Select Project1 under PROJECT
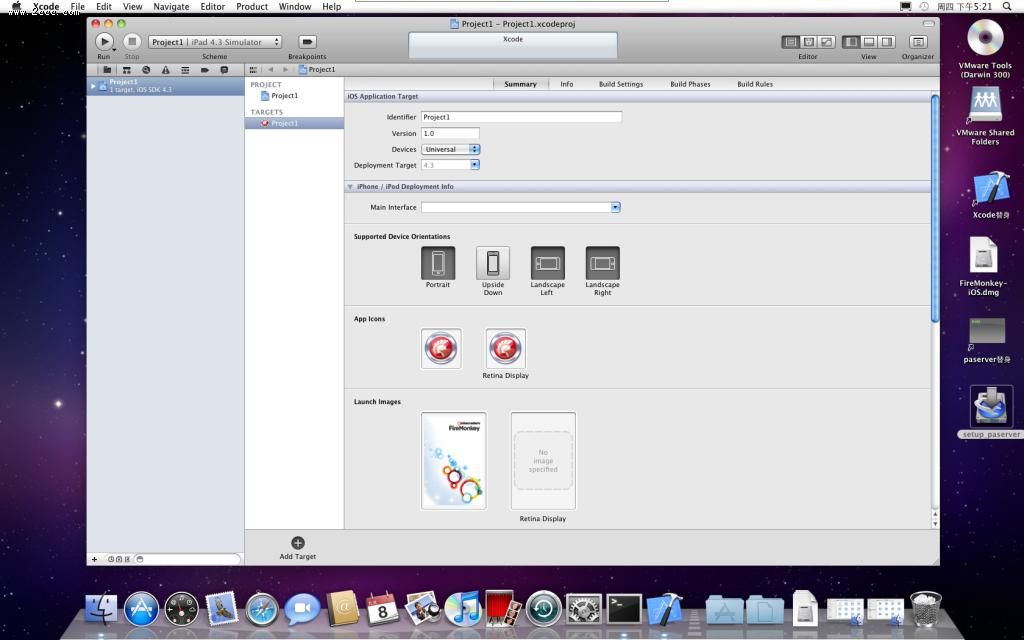This screenshot has width=1024, height=640. click(x=280, y=96)
